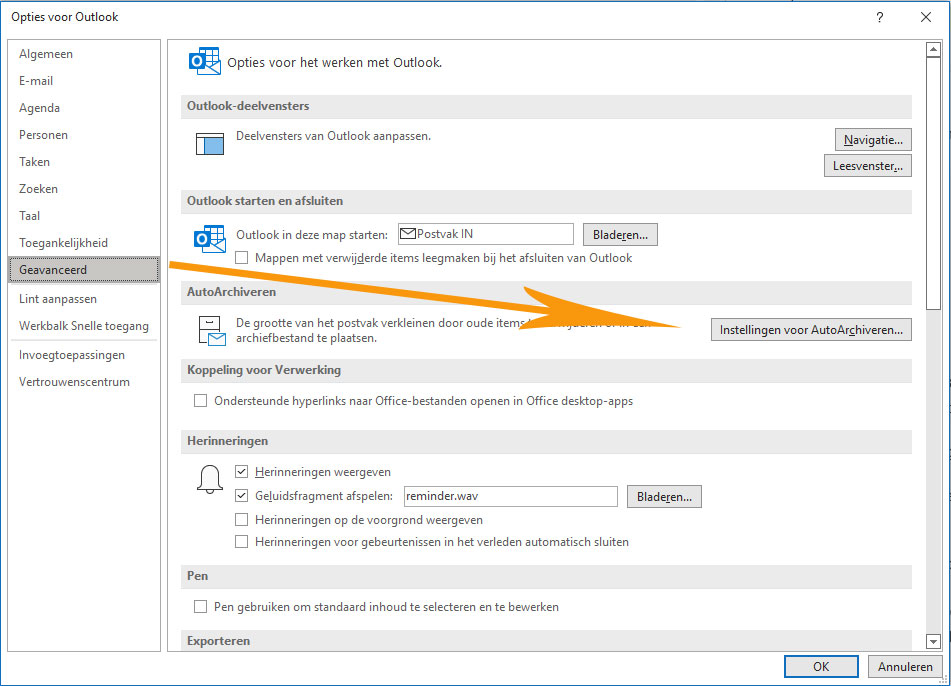Toggle 'Herinneringen weergeven' checkbox
This screenshot has height=686, width=951.
click(242, 472)
